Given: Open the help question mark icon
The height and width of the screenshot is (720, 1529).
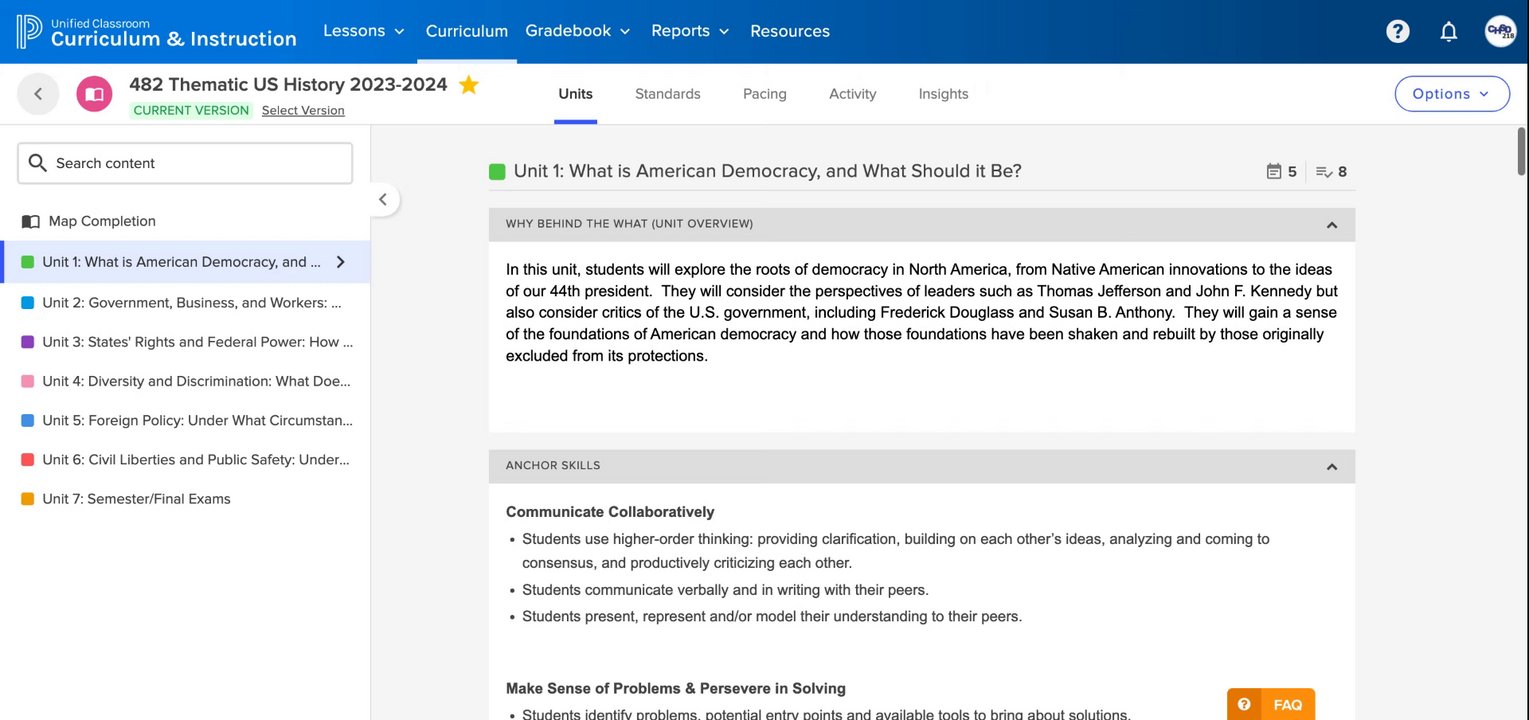Looking at the screenshot, I should point(1397,31).
